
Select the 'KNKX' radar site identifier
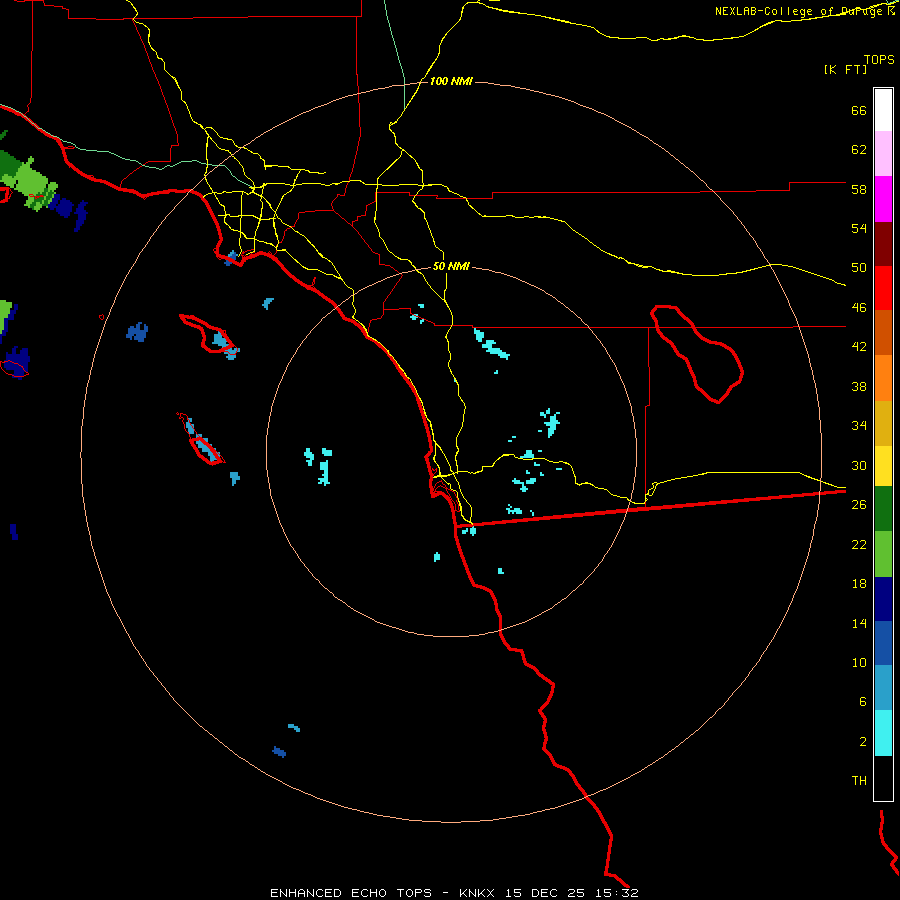click(x=476, y=893)
